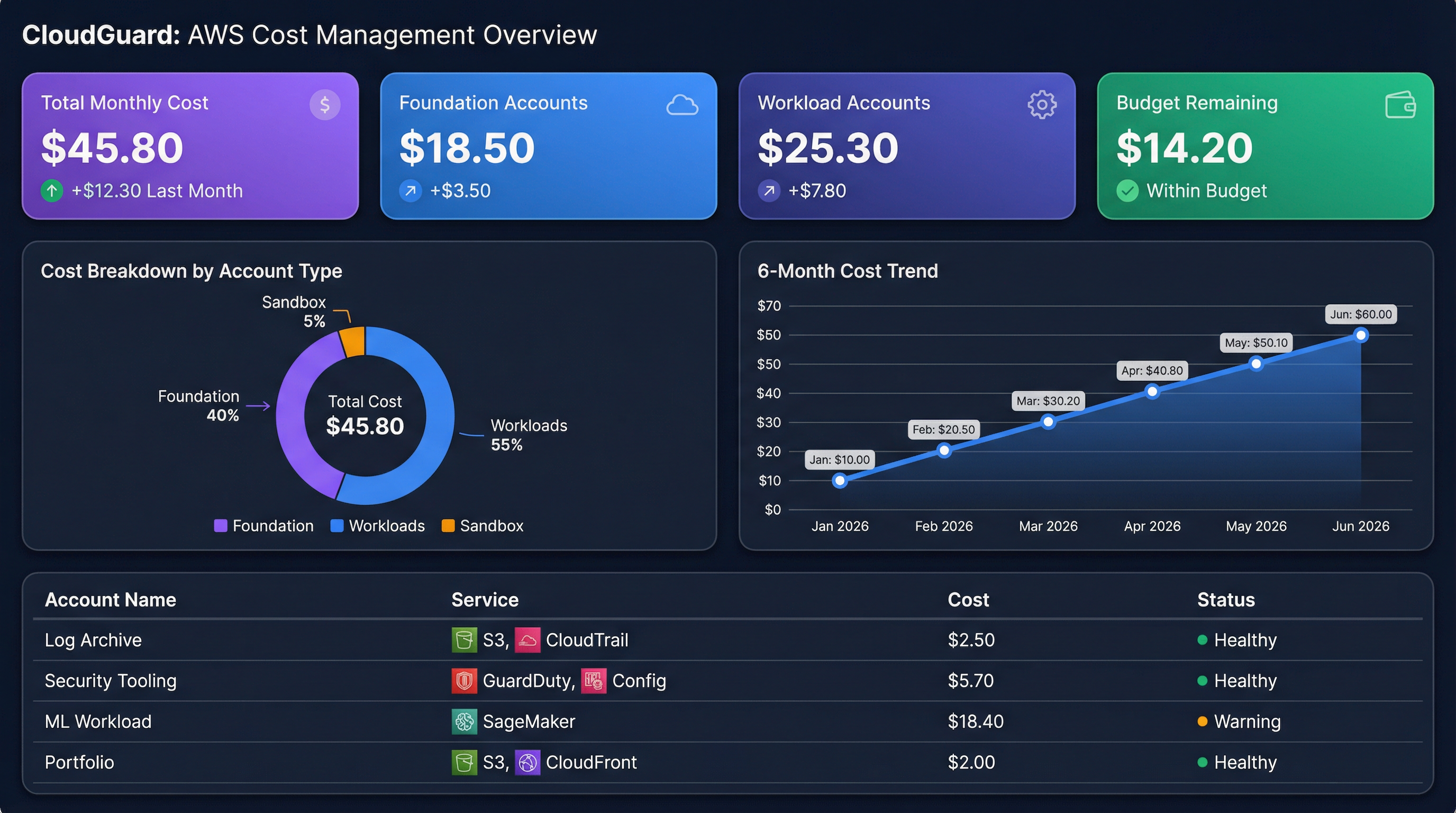Toggle the Foundation legend item below donut chart
Viewport: 1456px width, 813px height.
(x=264, y=525)
